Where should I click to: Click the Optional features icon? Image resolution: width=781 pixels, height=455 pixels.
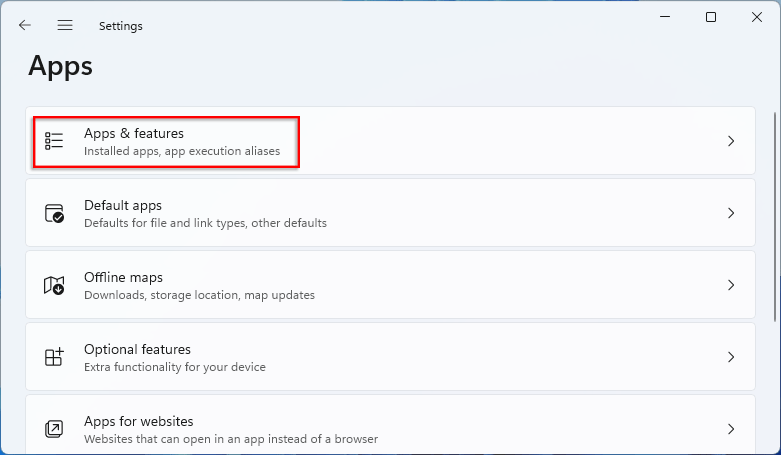54,357
